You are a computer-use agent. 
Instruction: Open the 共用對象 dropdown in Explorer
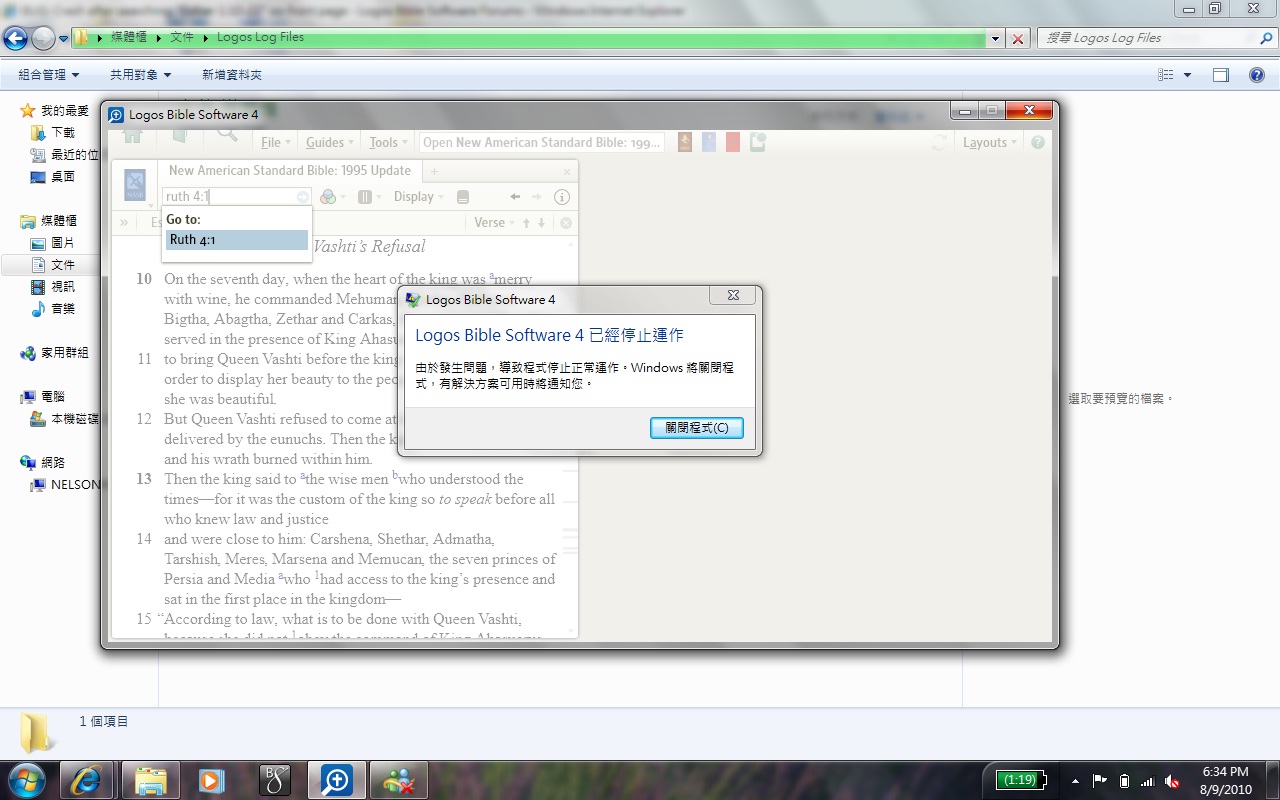click(140, 75)
